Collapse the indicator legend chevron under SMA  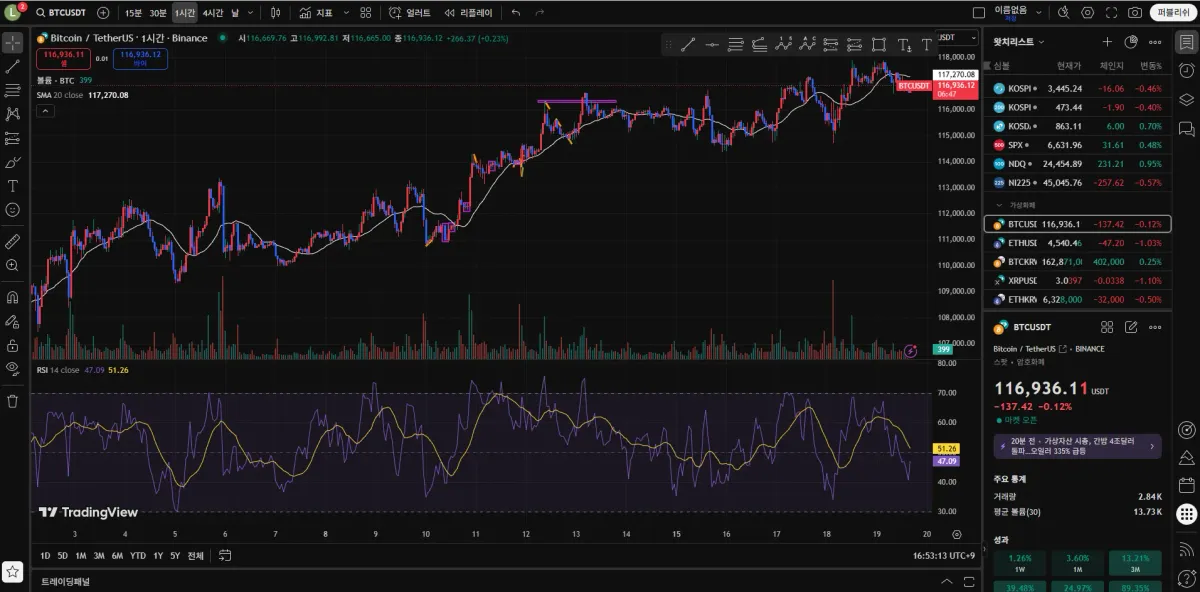click(45, 111)
